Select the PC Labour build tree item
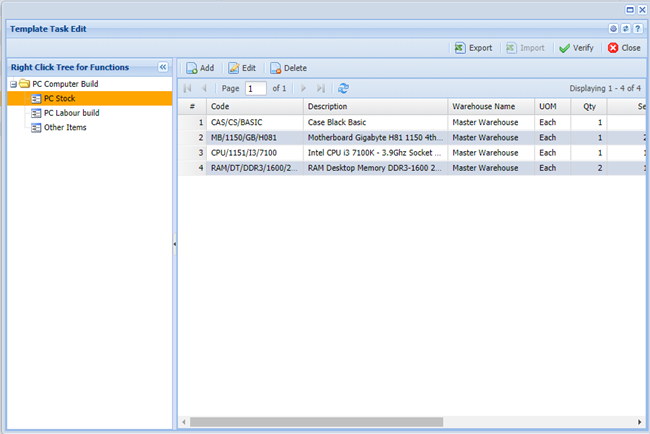 pyautogui.click(x=71, y=113)
